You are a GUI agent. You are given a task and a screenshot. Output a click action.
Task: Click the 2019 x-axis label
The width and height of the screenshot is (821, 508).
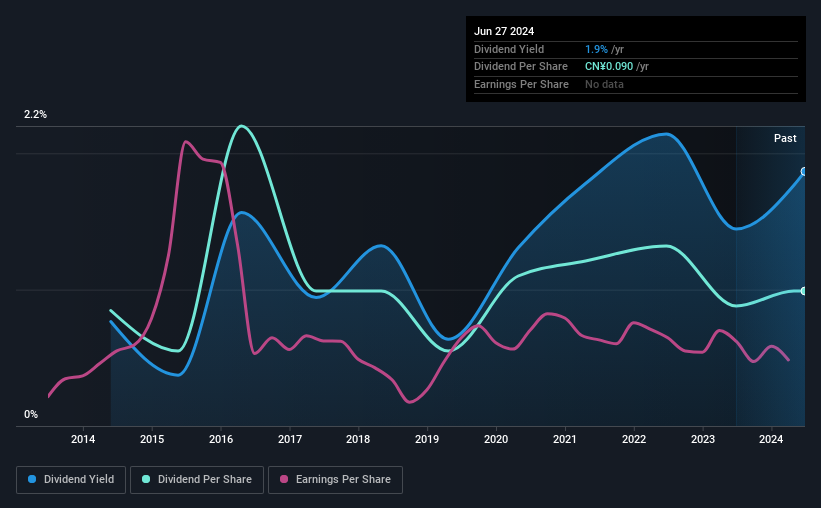(427, 439)
